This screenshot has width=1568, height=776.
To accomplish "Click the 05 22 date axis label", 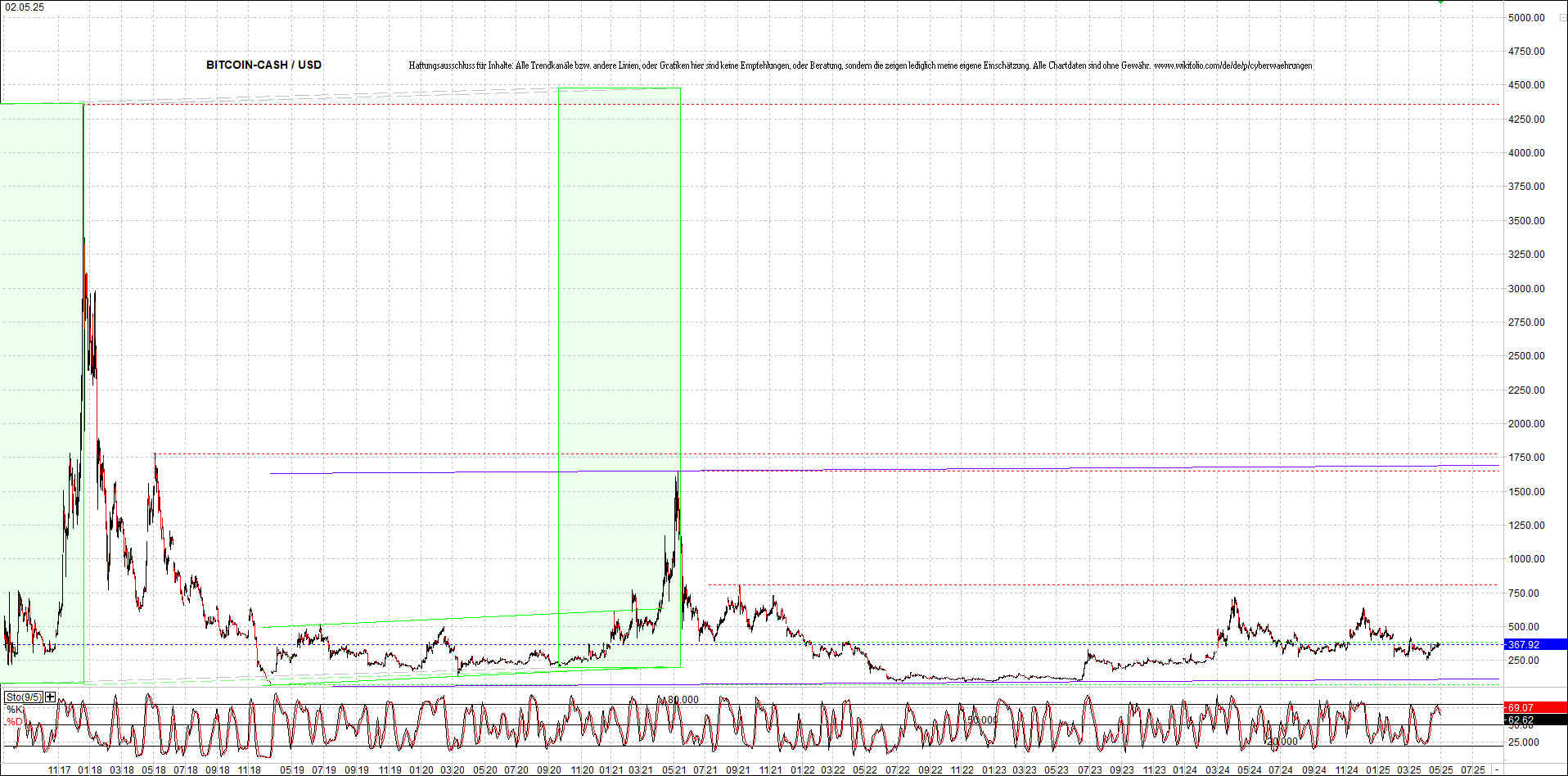I will 866,769.
